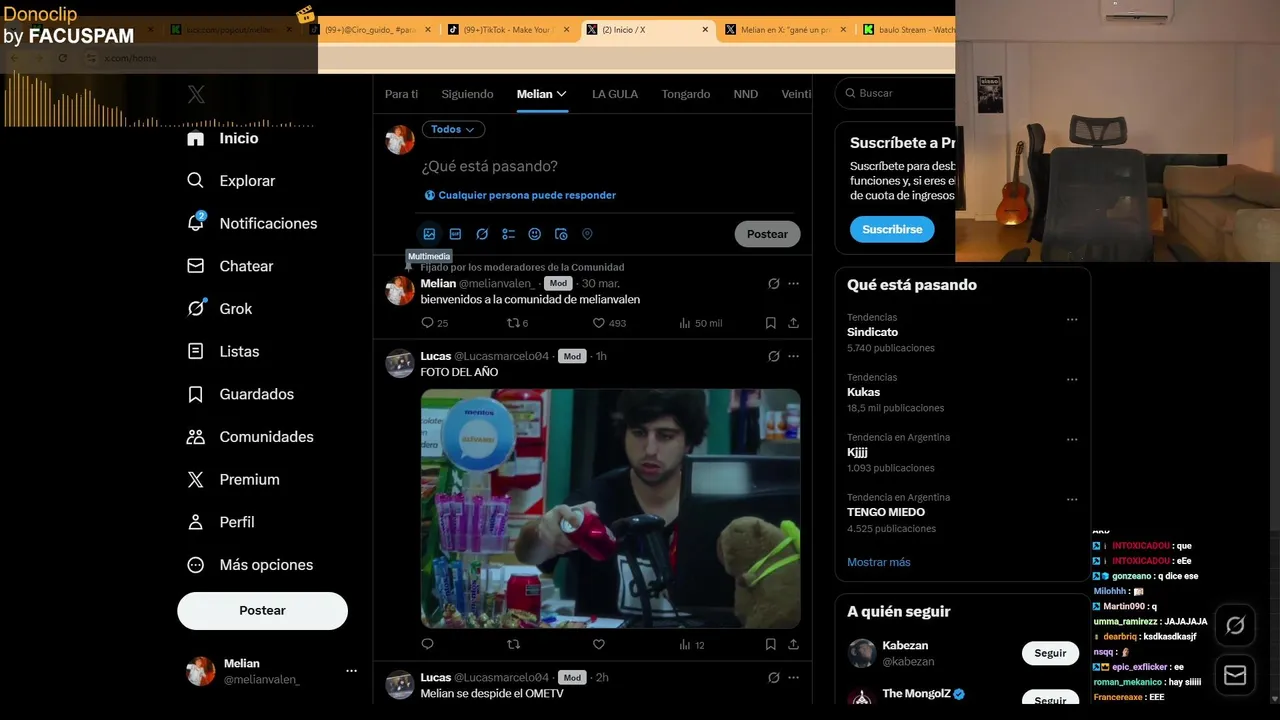Switch to TikTok browser tab
The image size is (1280, 720).
click(510, 30)
